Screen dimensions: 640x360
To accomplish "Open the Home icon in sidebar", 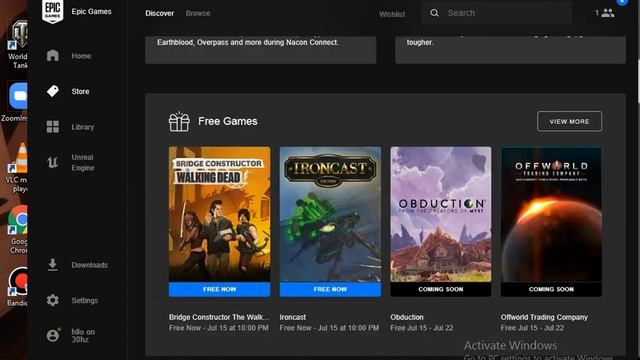I will tap(53, 56).
